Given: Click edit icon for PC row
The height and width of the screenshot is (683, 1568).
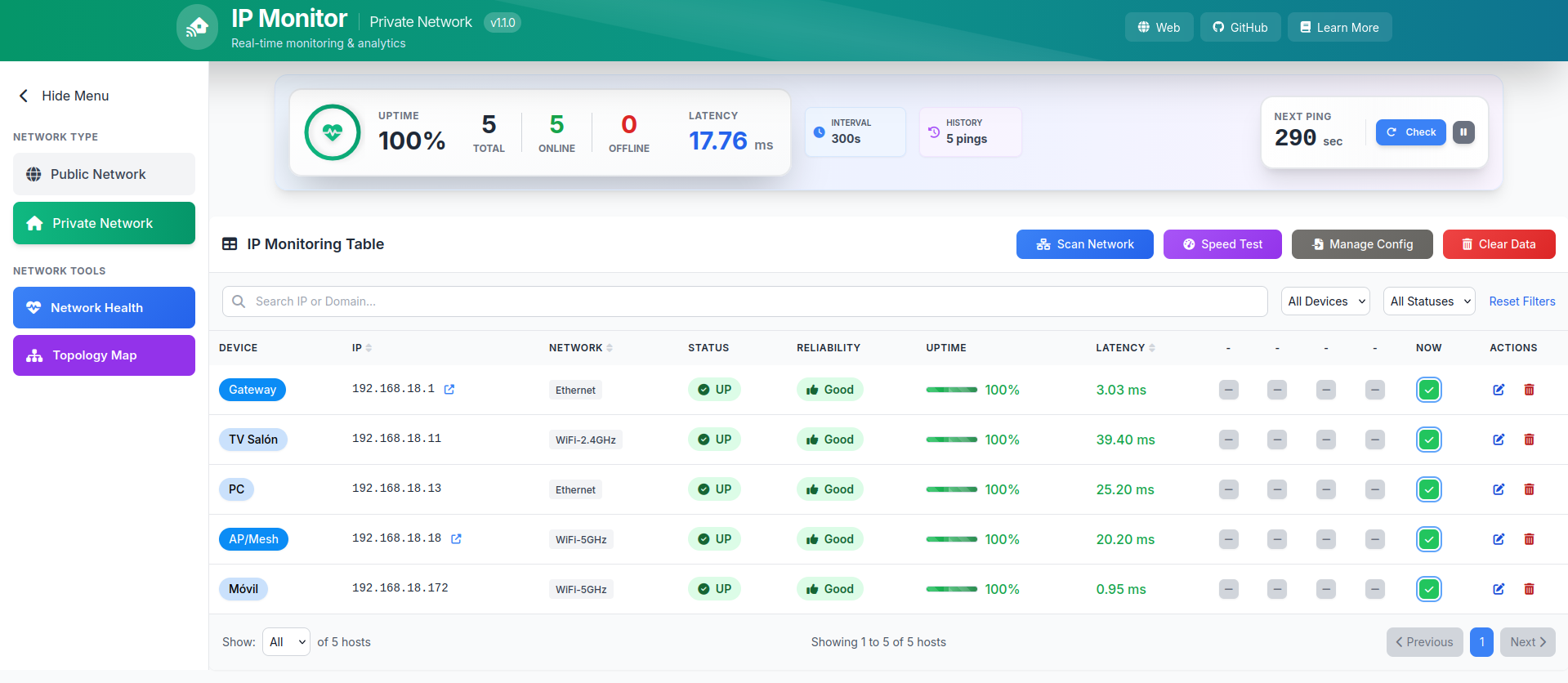Looking at the screenshot, I should coord(1499,489).
